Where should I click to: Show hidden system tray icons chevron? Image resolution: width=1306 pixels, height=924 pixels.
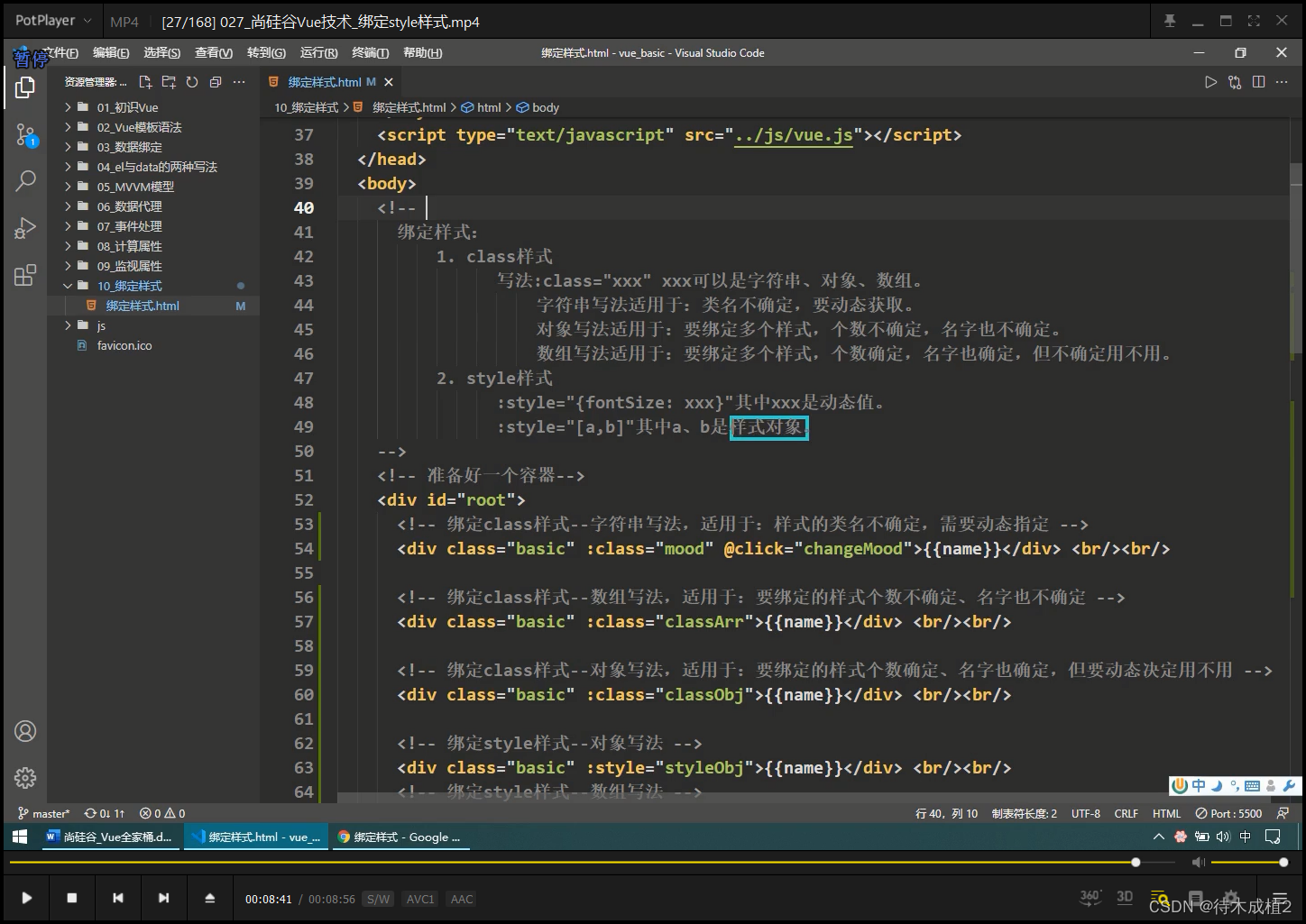pyautogui.click(x=1159, y=837)
